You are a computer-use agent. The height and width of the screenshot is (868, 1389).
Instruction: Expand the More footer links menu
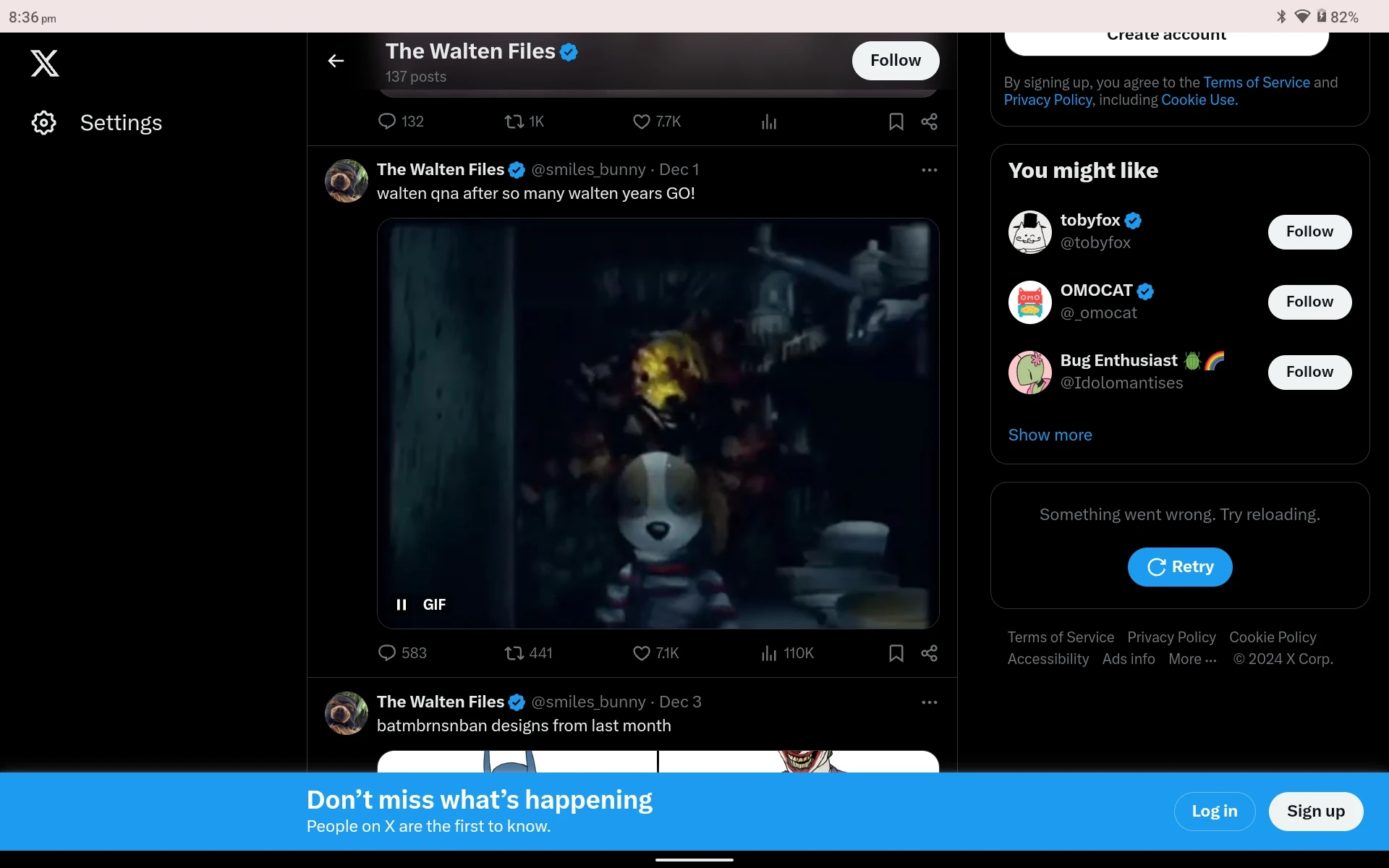click(1192, 659)
